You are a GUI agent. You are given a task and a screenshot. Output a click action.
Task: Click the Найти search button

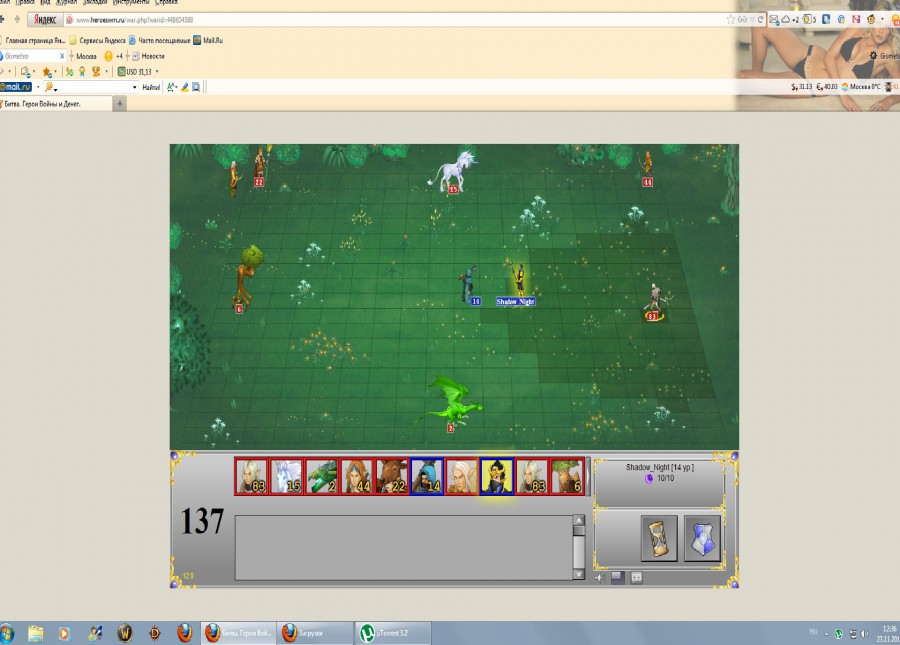pos(151,87)
